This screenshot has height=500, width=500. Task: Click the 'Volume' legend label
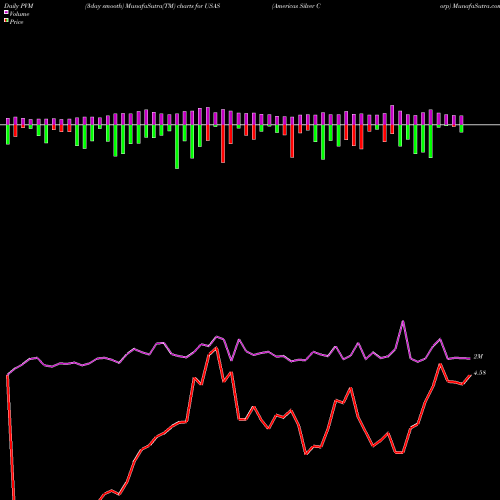click(x=19, y=14)
